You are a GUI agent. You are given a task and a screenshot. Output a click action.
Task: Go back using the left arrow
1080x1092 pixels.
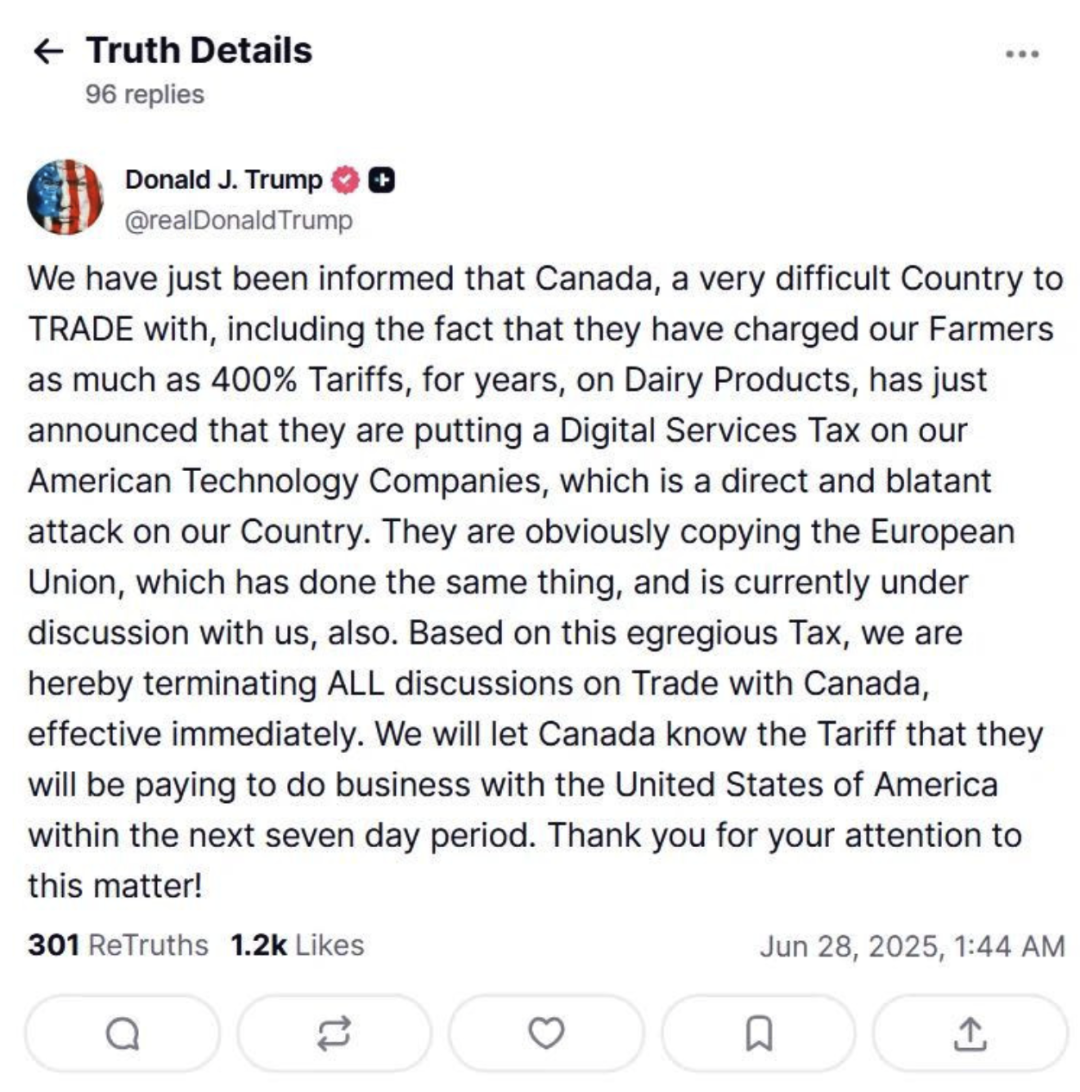[x=48, y=52]
